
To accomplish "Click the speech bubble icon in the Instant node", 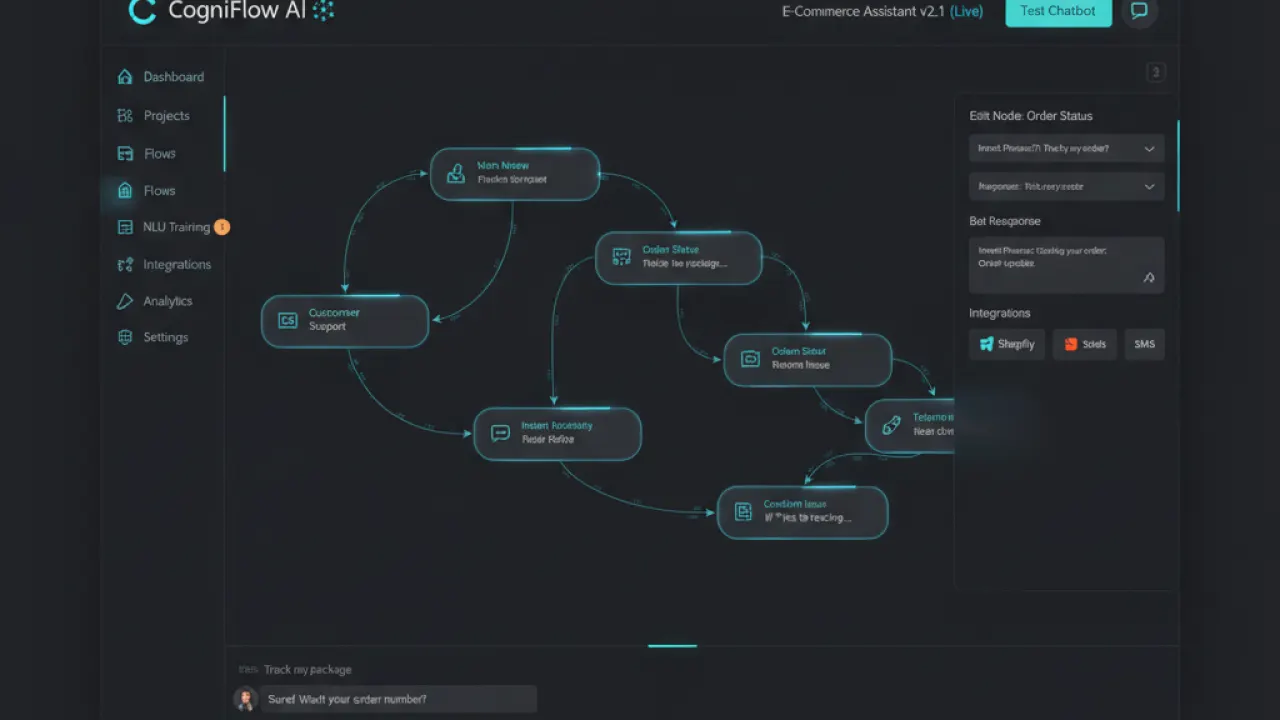I will (501, 433).
